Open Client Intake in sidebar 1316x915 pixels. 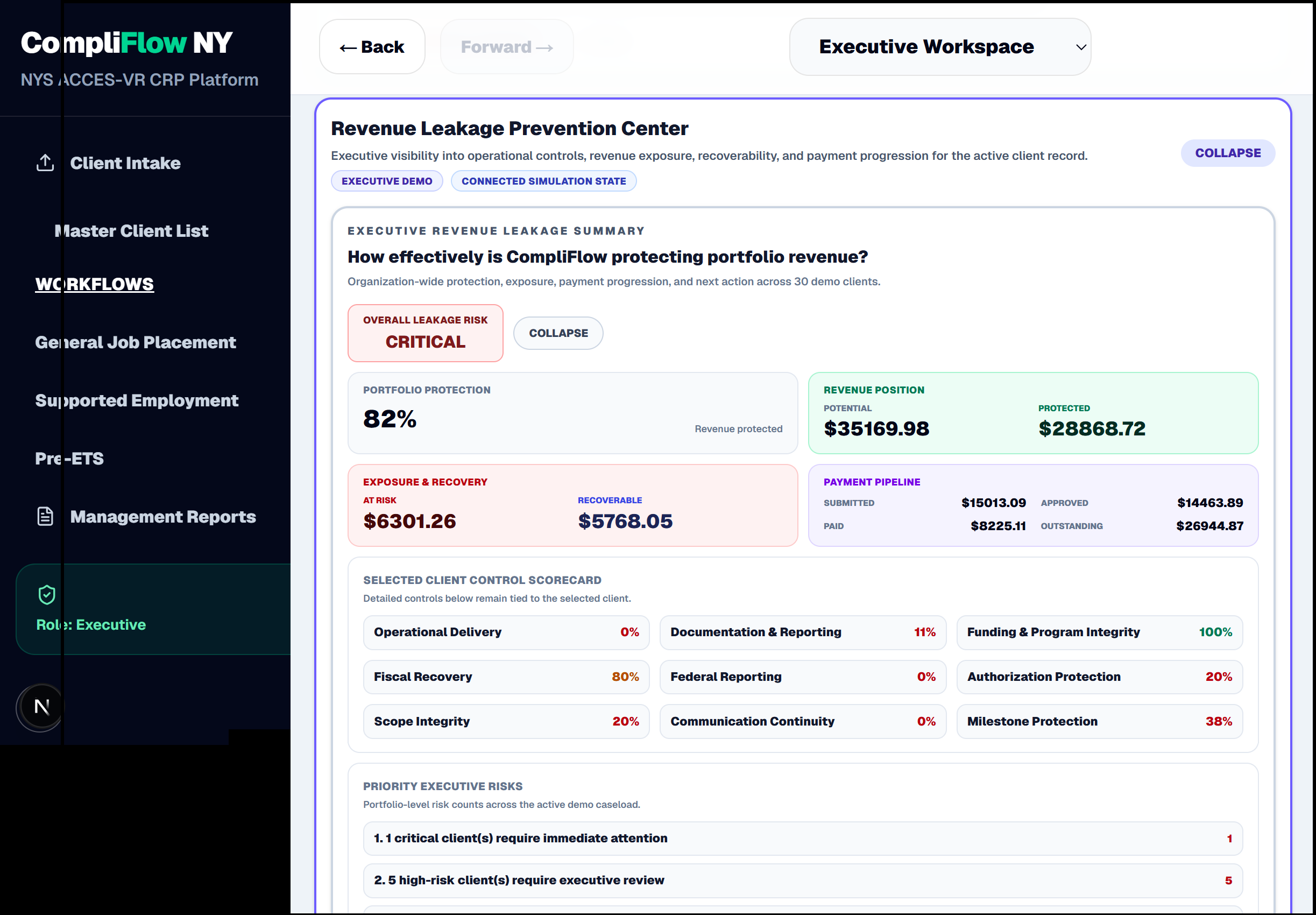click(x=125, y=163)
